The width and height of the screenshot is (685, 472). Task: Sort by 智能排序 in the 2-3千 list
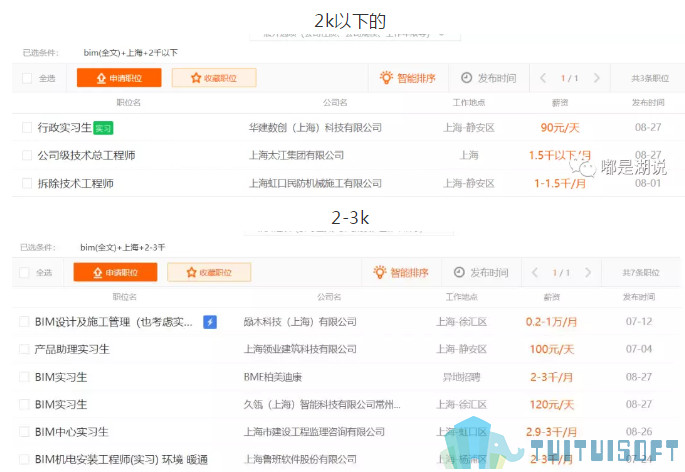pos(401,272)
